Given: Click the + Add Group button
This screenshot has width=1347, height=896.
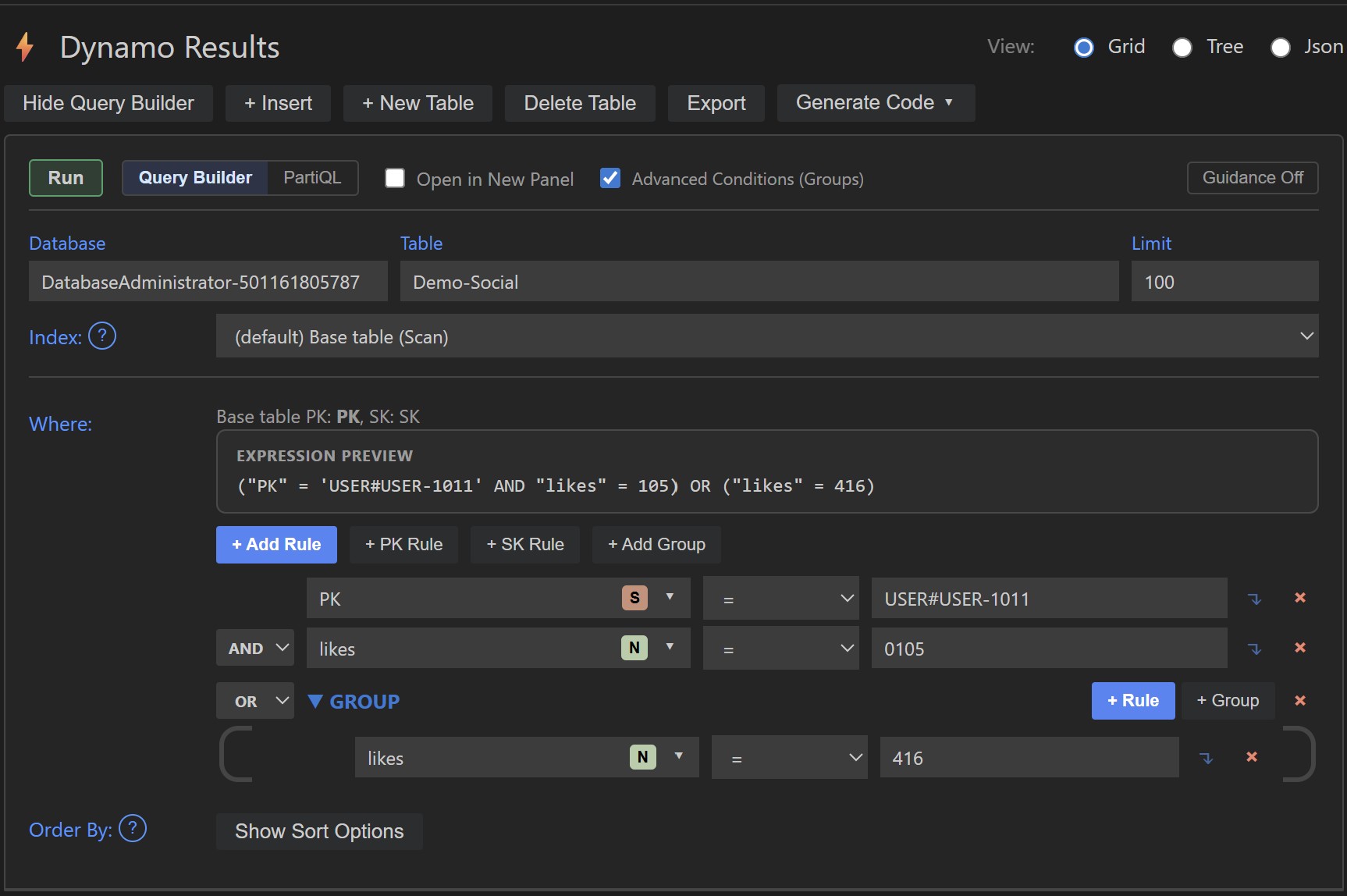Looking at the screenshot, I should click(x=656, y=545).
